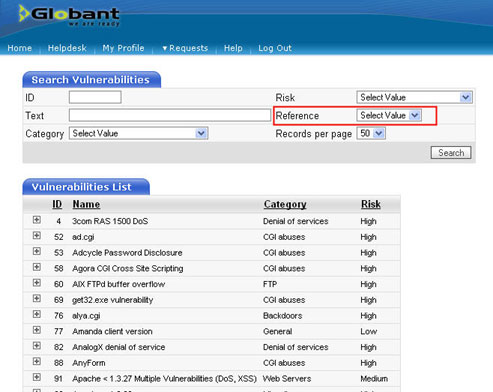Focus the ID input field
Image resolution: width=493 pixels, height=392 pixels.
pos(95,97)
